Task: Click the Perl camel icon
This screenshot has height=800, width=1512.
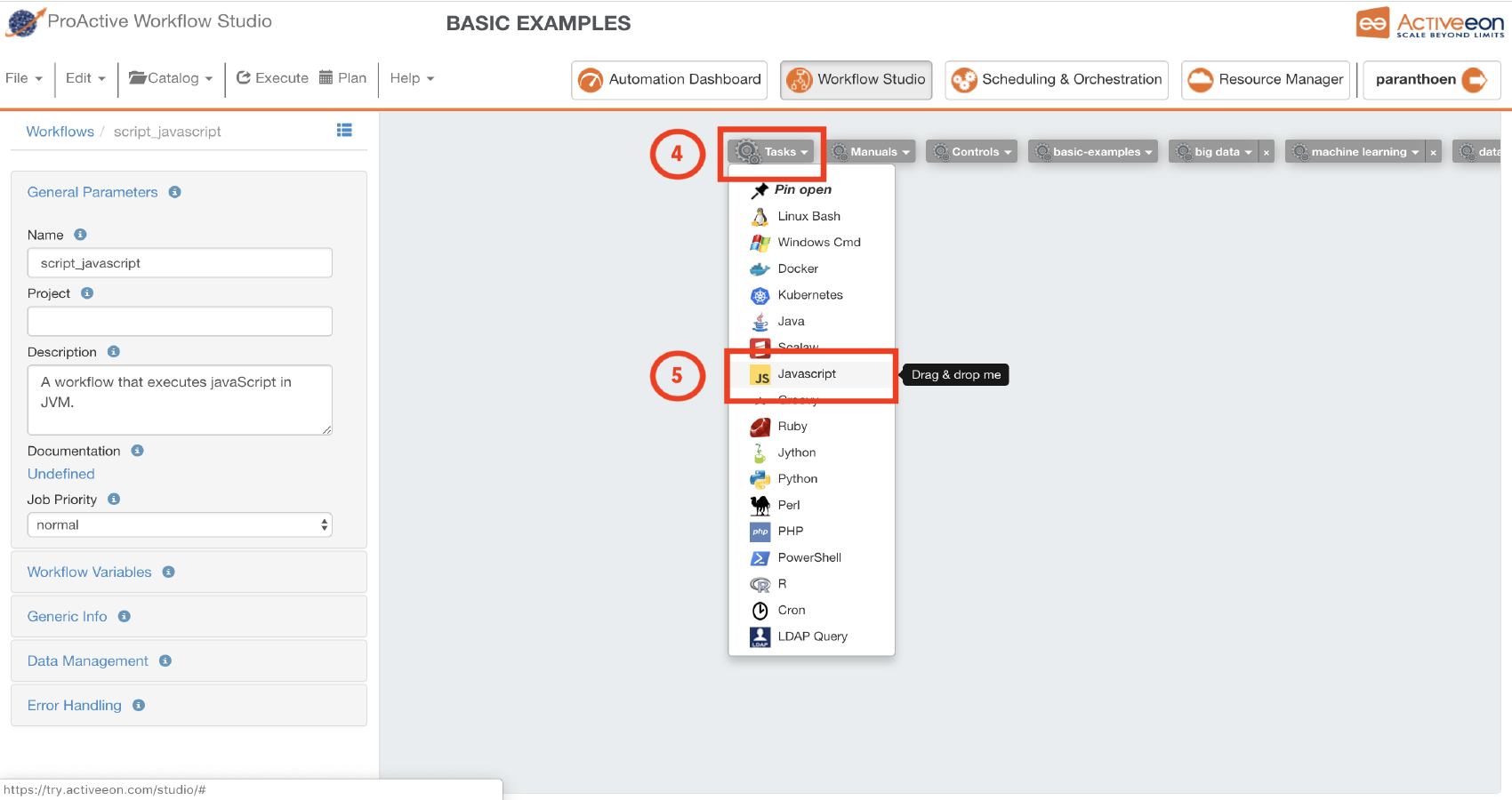Action: point(760,505)
